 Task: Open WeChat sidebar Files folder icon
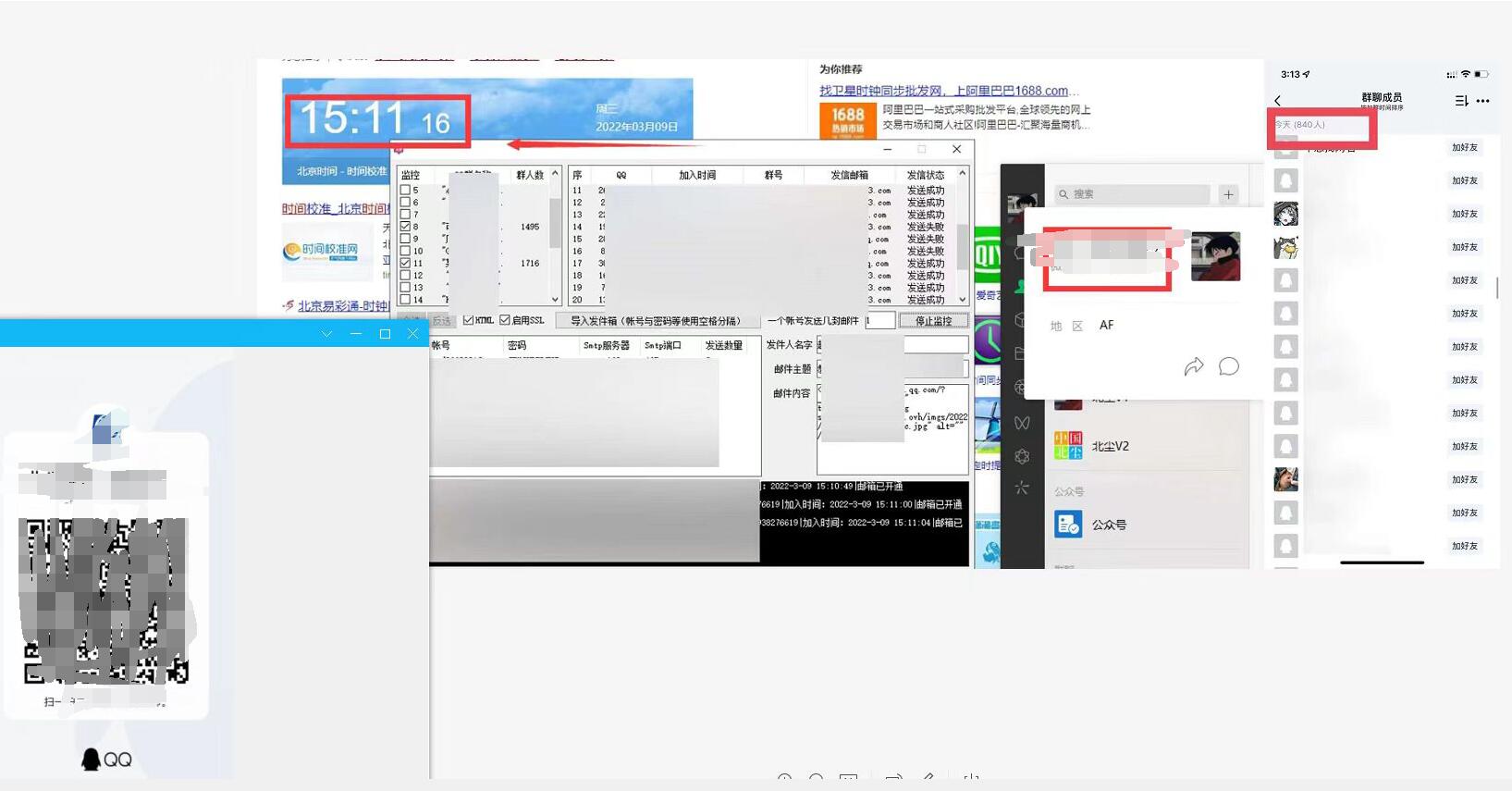point(1020,353)
